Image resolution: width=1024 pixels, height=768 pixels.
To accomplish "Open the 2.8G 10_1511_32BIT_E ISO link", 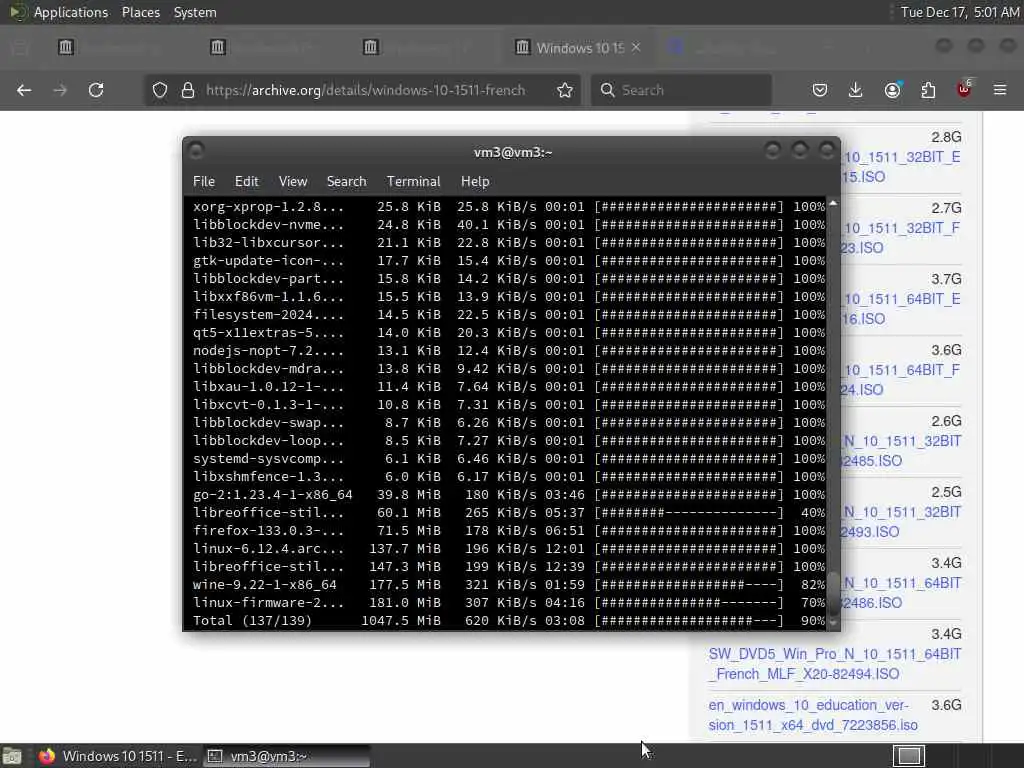I will pyautogui.click(x=900, y=167).
